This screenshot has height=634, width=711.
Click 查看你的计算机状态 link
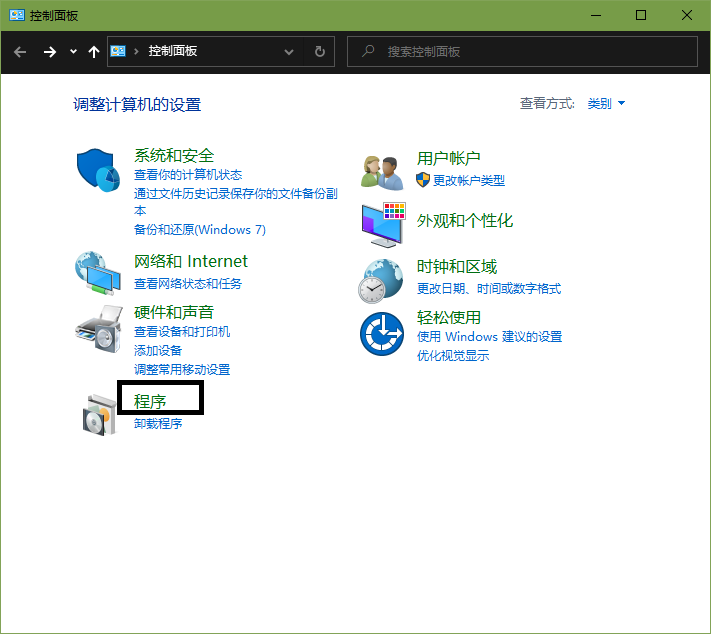click(188, 175)
